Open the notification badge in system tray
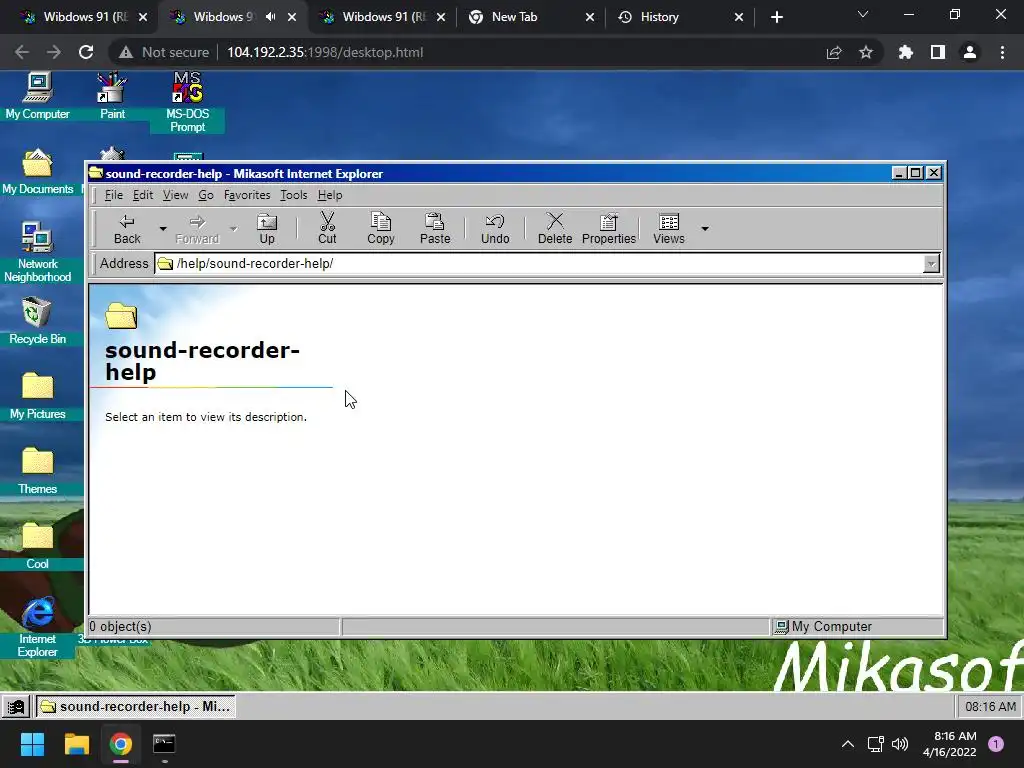This screenshot has height=768, width=1024. [996, 744]
